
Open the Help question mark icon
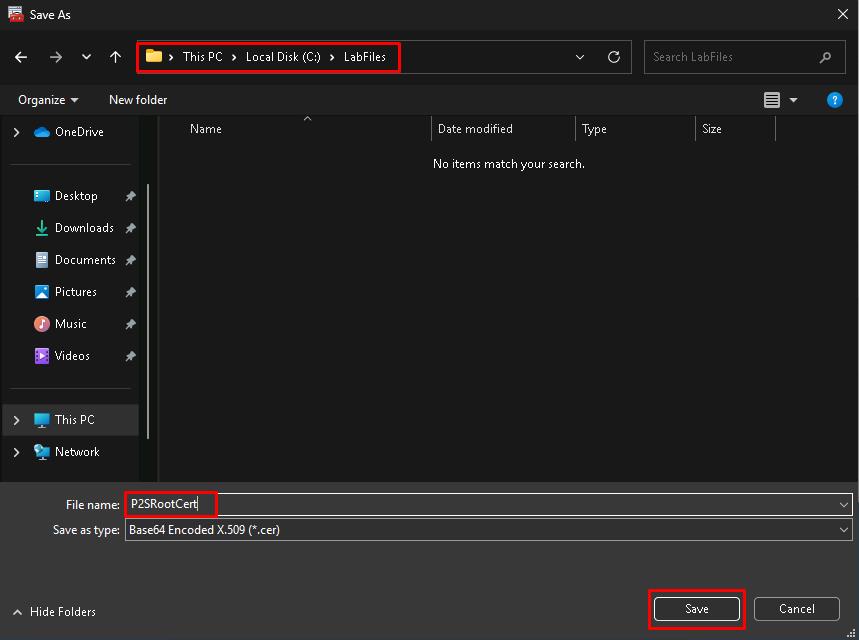tap(835, 100)
